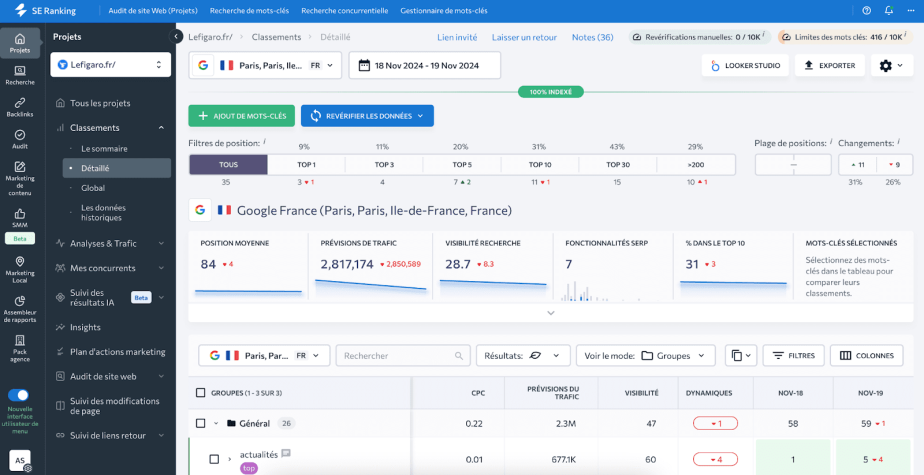Open the settings gear dropdown
The image size is (924, 475).
point(892,65)
